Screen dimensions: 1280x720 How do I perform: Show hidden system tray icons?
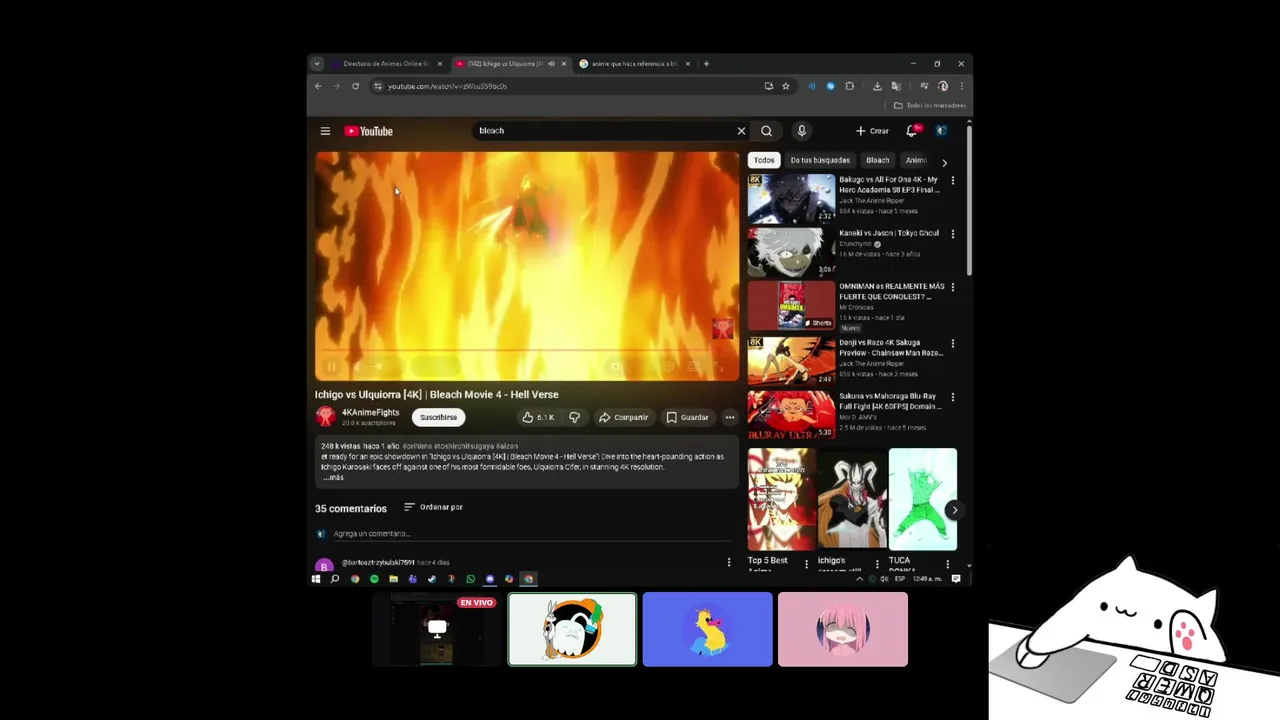click(x=859, y=579)
